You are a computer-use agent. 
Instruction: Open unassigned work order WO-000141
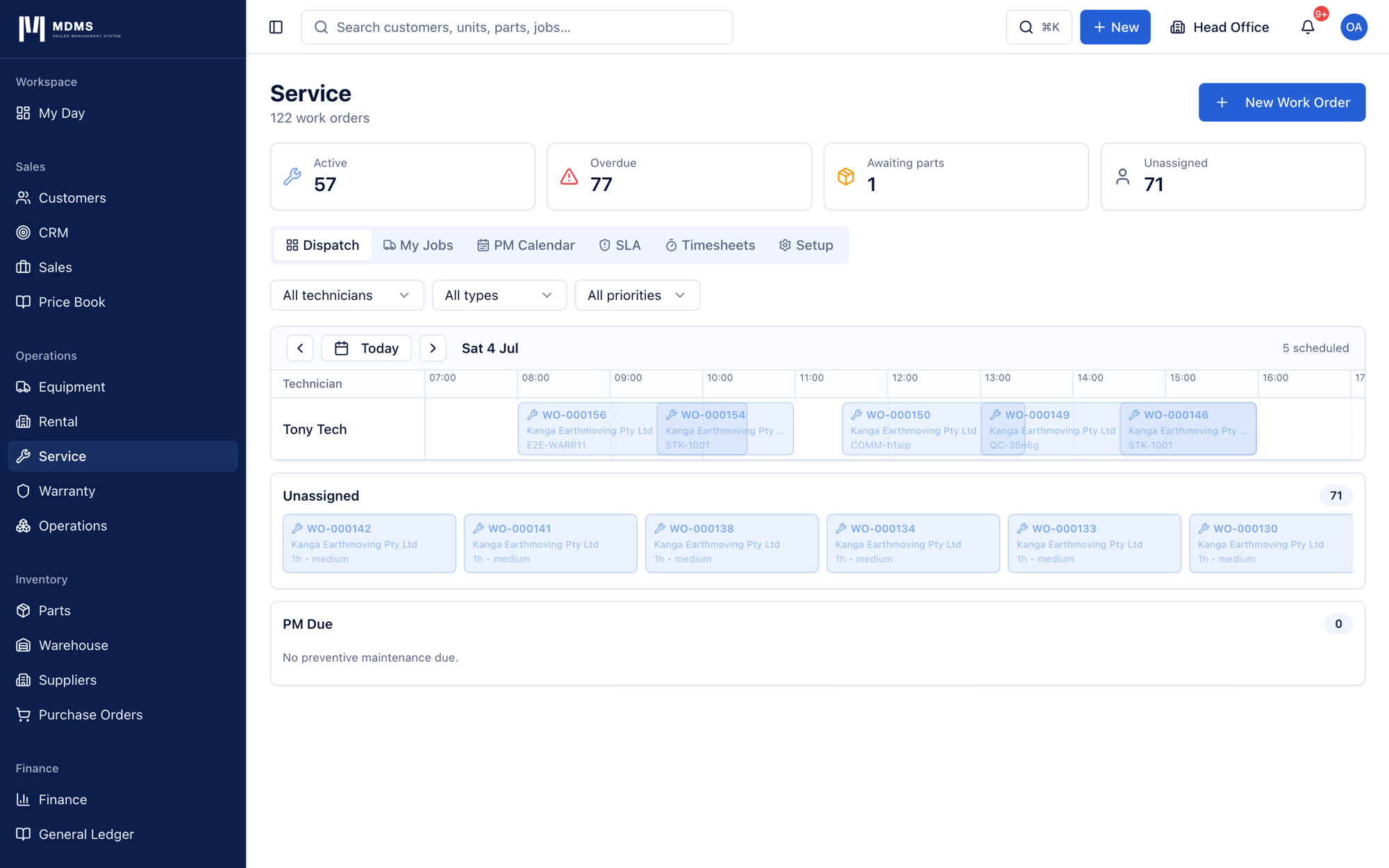(x=551, y=543)
